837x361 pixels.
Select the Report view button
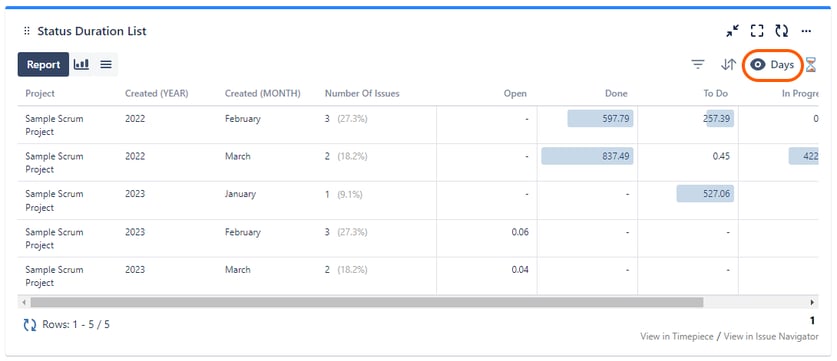pyautogui.click(x=43, y=65)
